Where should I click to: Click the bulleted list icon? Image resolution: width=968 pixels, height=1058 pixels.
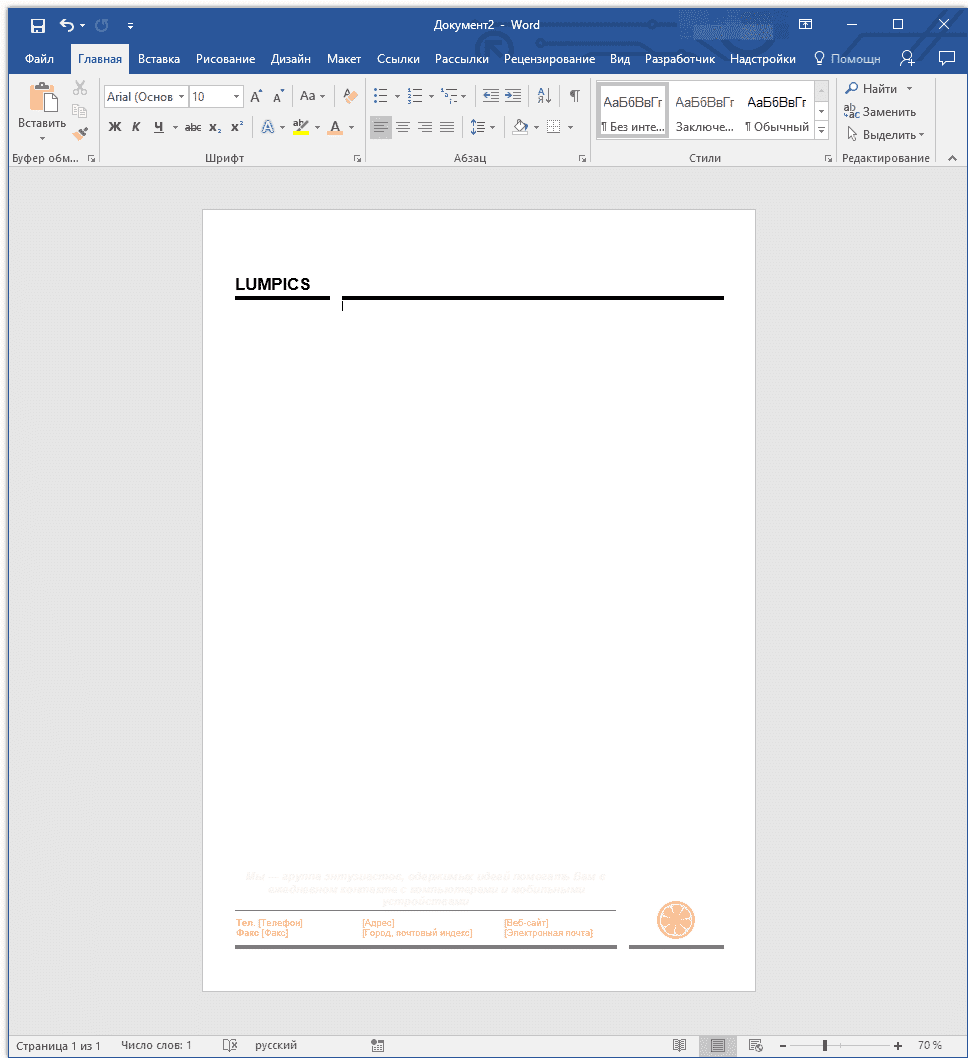point(381,96)
